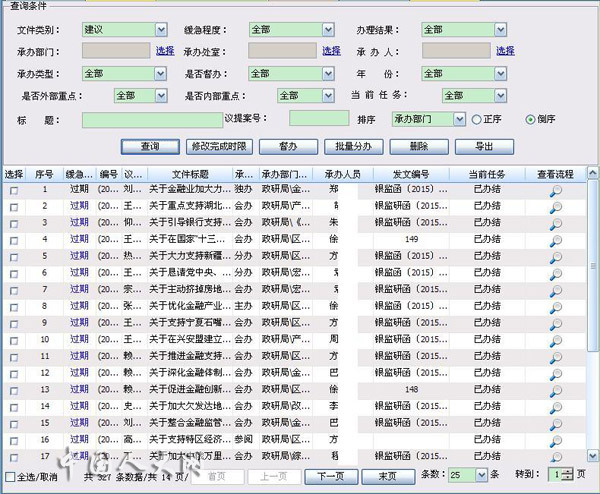This screenshot has height=494, width=600.
Task: Open flow viewer magnifier for row 3
Action: [556, 224]
